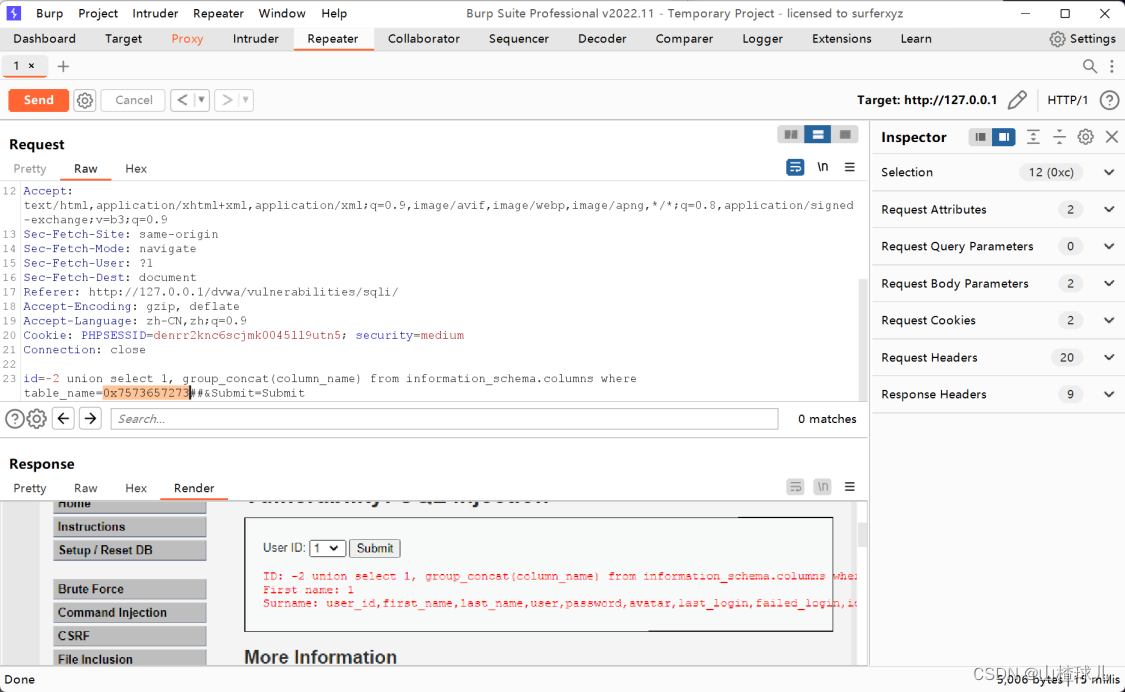The height and width of the screenshot is (692, 1125).
Task: Switch Response view to Raw tab
Action: click(85, 488)
